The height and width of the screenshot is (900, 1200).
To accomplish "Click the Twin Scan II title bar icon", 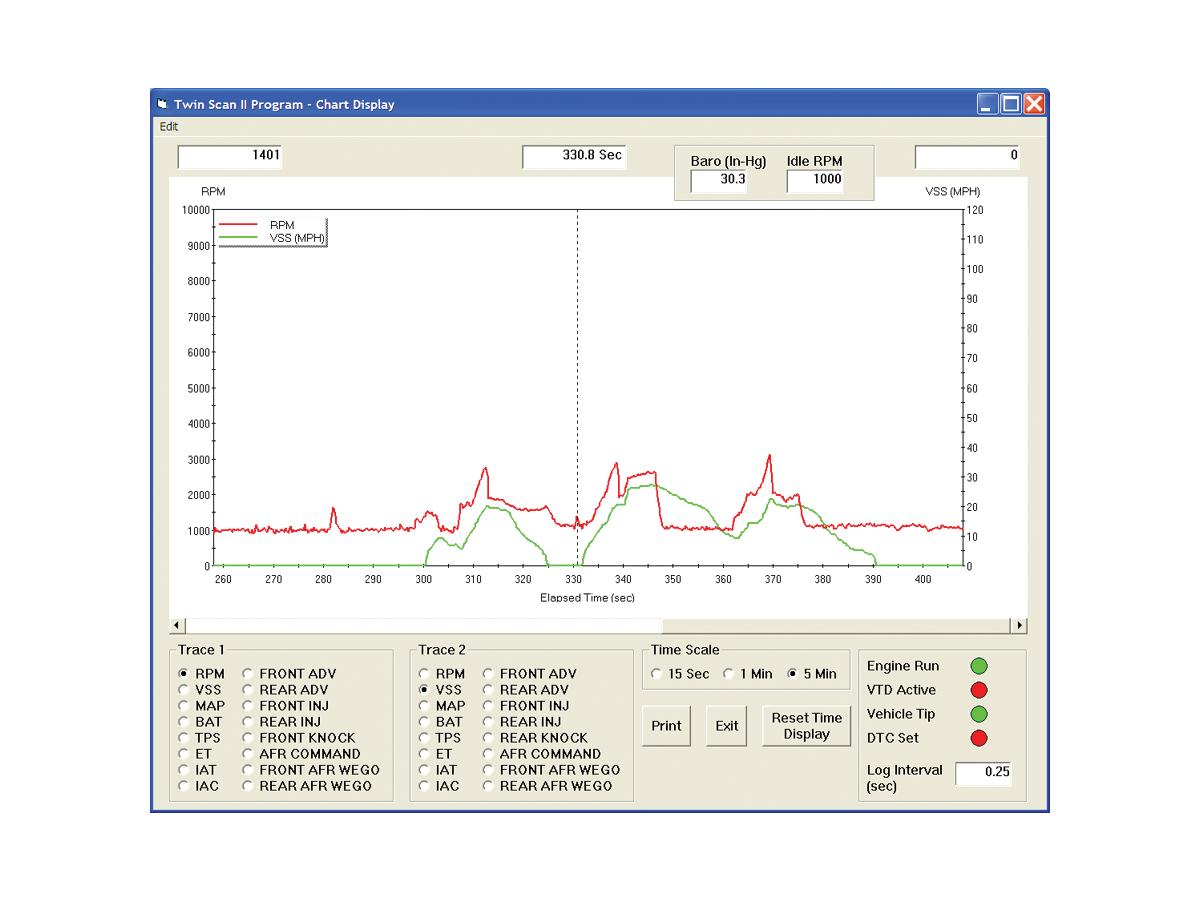I will click(162, 104).
